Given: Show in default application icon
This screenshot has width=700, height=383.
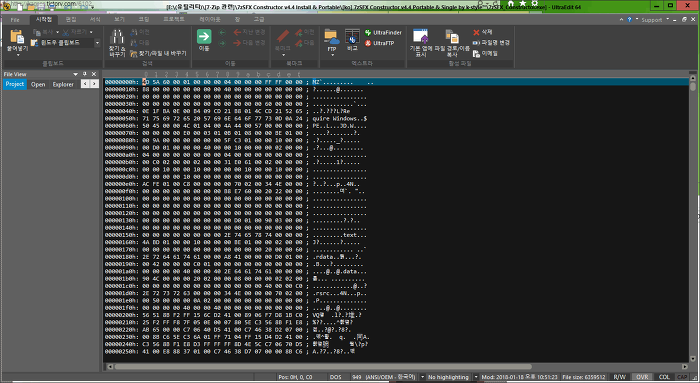Looking at the screenshot, I should click(x=421, y=37).
